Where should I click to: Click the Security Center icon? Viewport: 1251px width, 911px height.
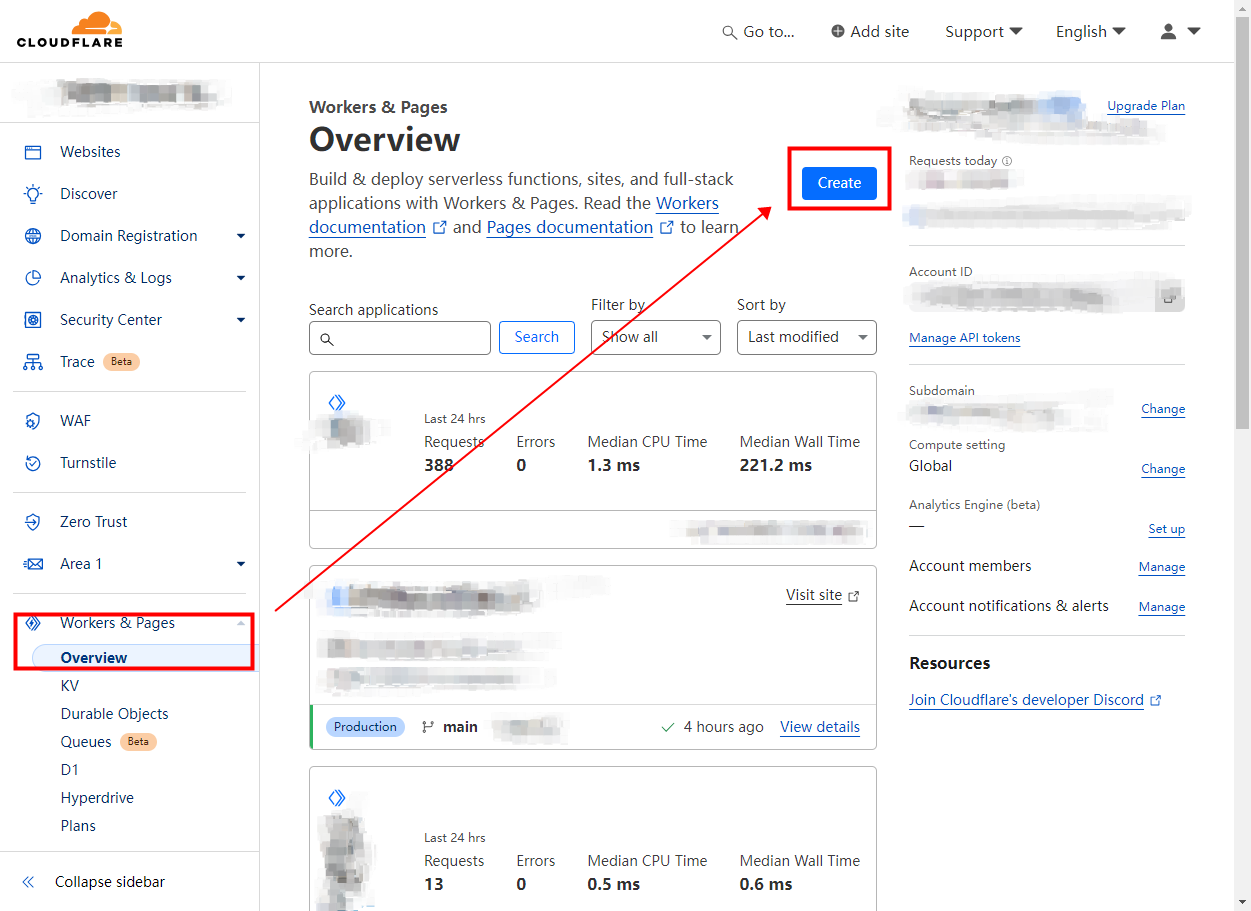33,320
